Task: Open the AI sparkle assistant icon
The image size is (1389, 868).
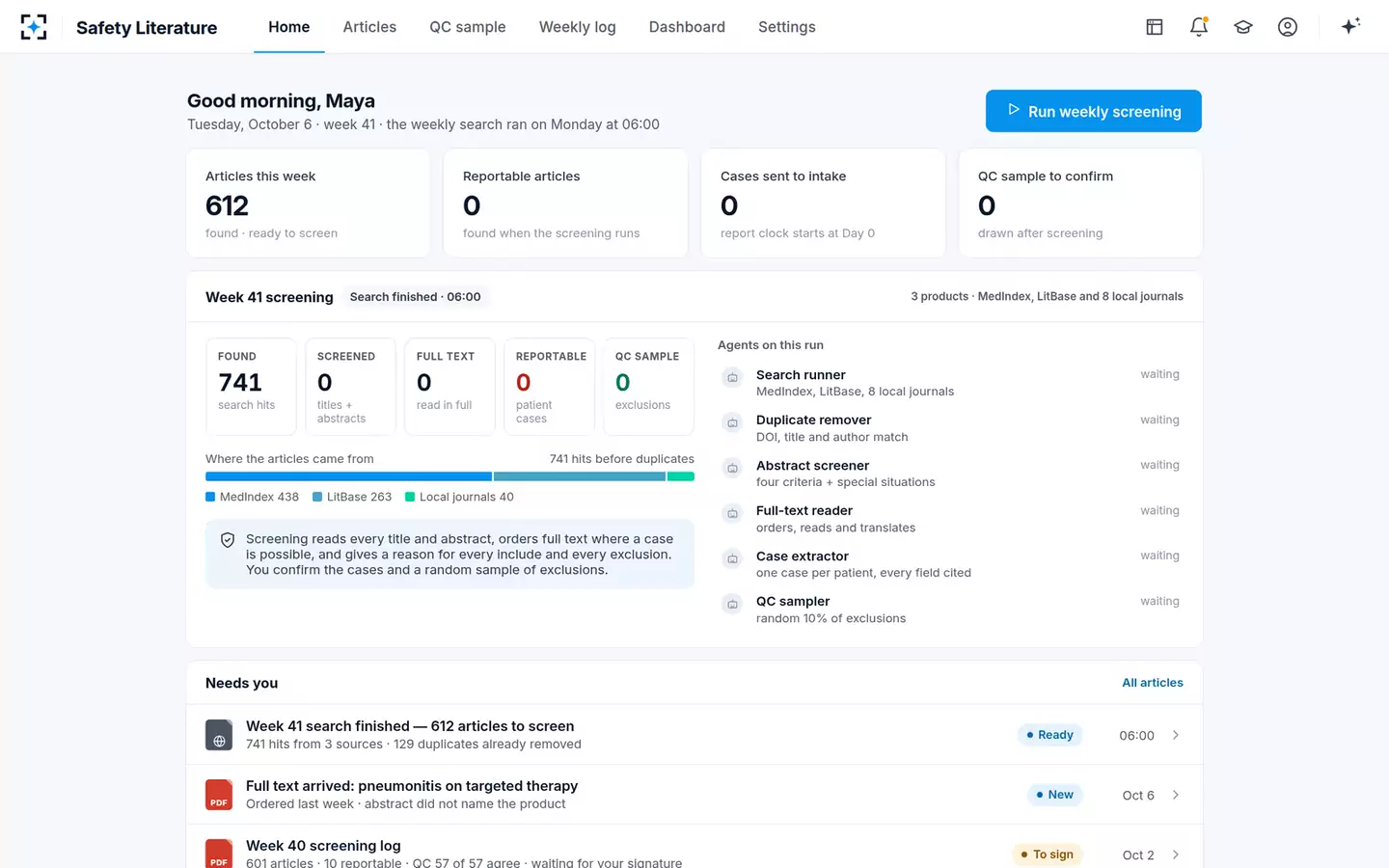Action: point(1350,26)
